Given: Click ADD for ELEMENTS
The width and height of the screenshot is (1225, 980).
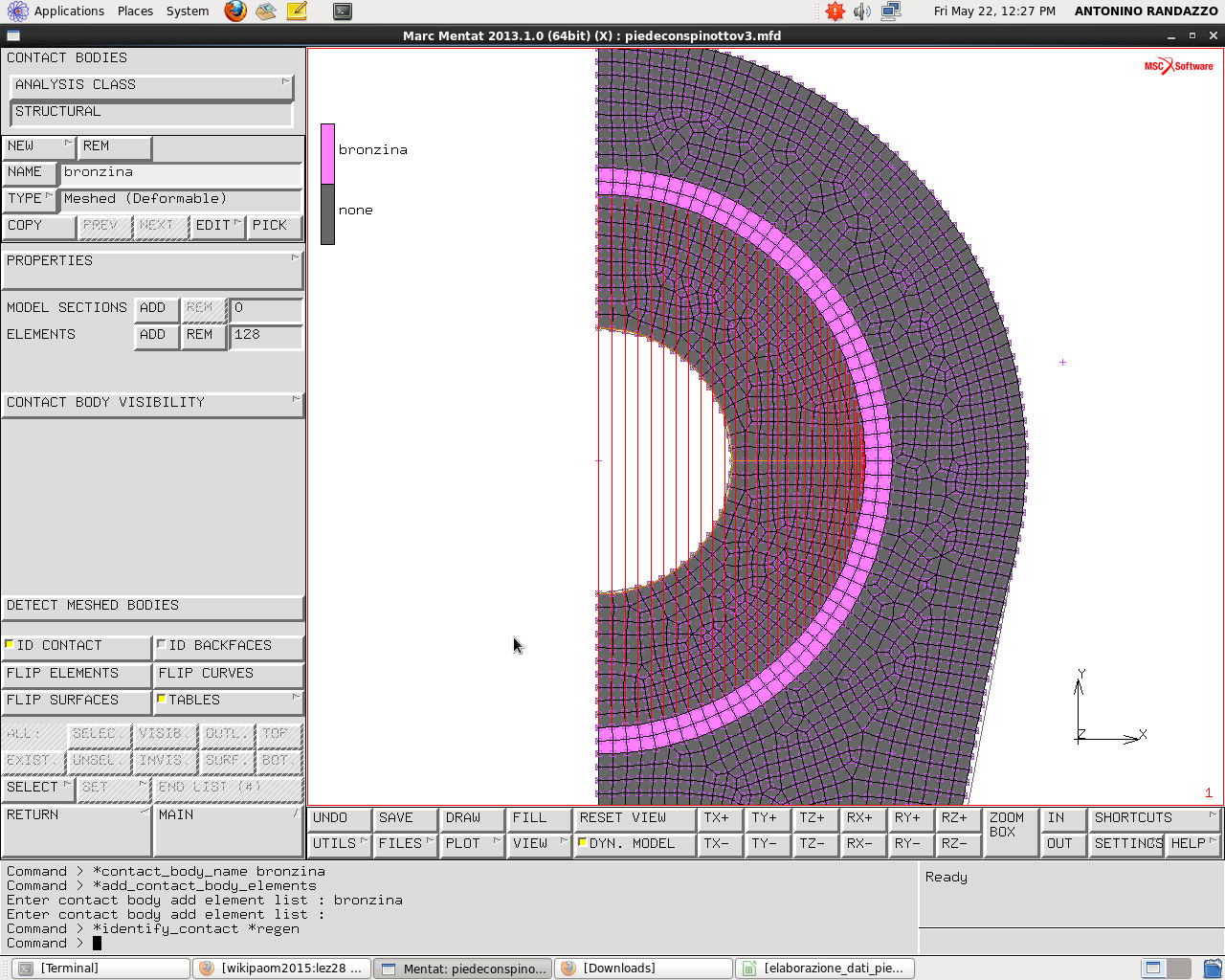Looking at the screenshot, I should [157, 335].
